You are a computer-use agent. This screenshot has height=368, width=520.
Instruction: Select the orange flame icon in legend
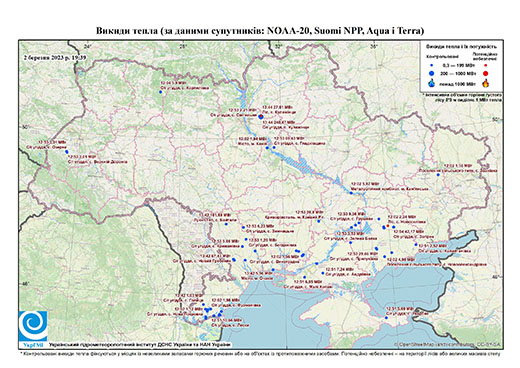[486, 83]
